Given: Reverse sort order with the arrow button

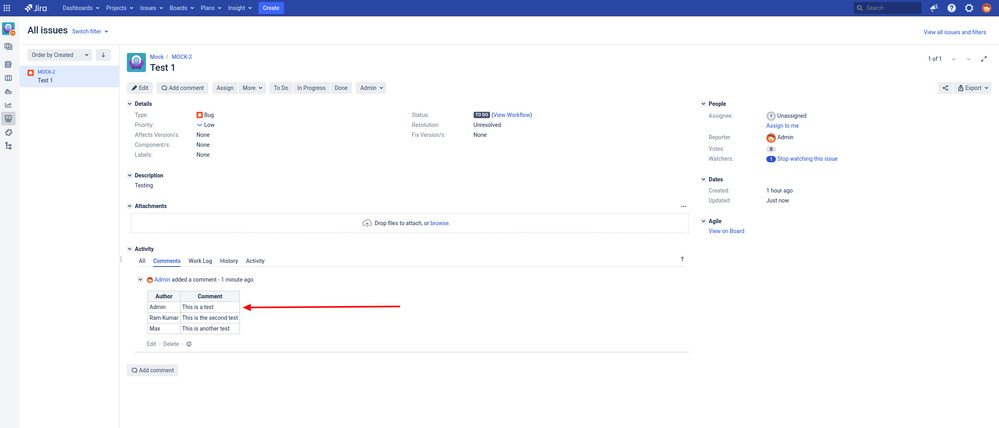Looking at the screenshot, I should tap(103, 55).
